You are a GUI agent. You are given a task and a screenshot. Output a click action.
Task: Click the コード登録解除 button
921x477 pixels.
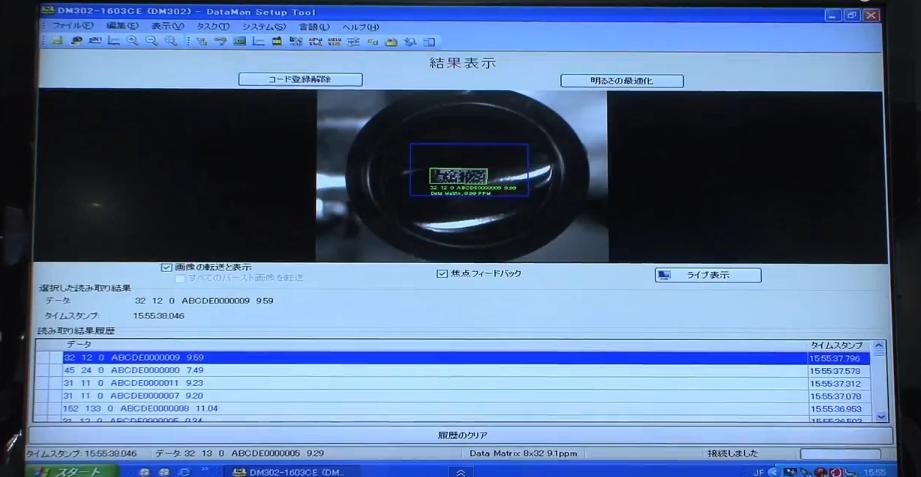pyautogui.click(x=300, y=79)
